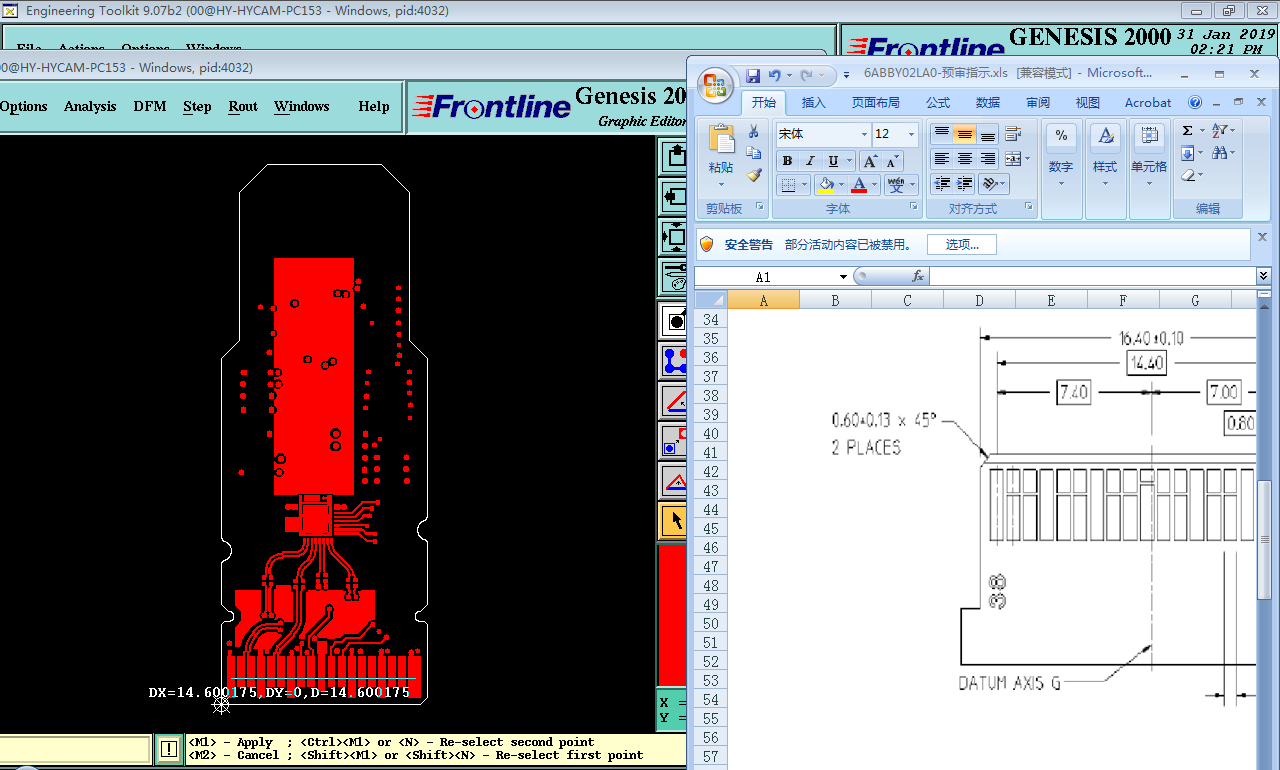Toggle Italic formatting in Excel

pyautogui.click(x=810, y=161)
